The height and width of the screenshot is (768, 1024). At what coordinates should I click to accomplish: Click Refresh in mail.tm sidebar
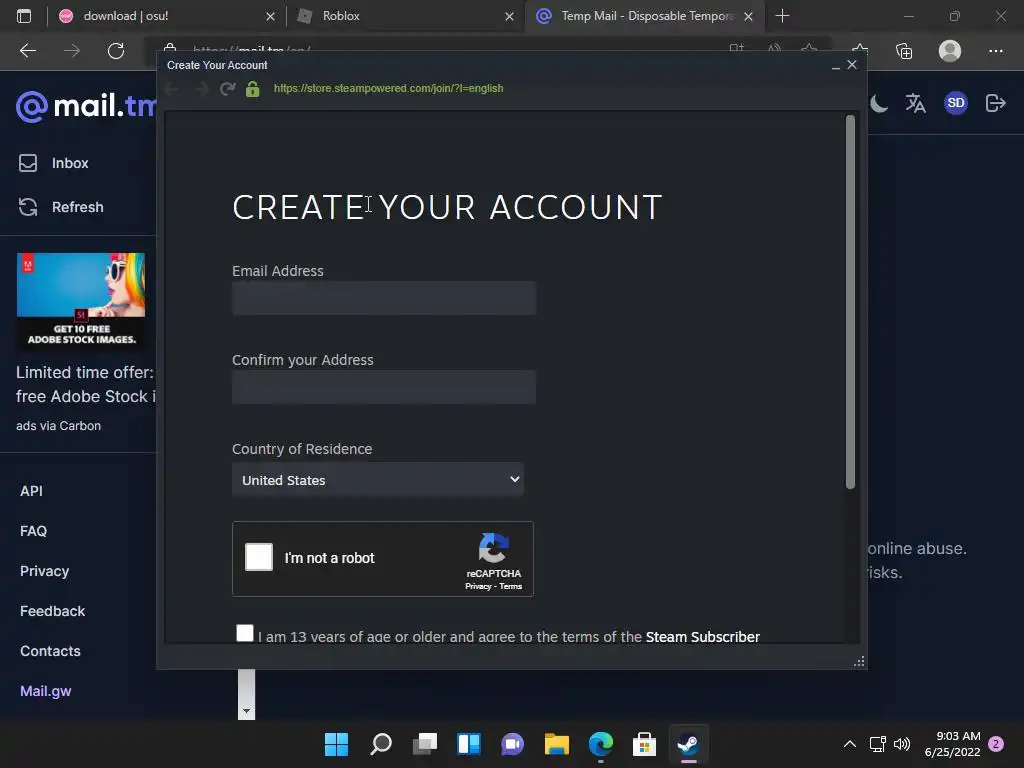click(61, 207)
